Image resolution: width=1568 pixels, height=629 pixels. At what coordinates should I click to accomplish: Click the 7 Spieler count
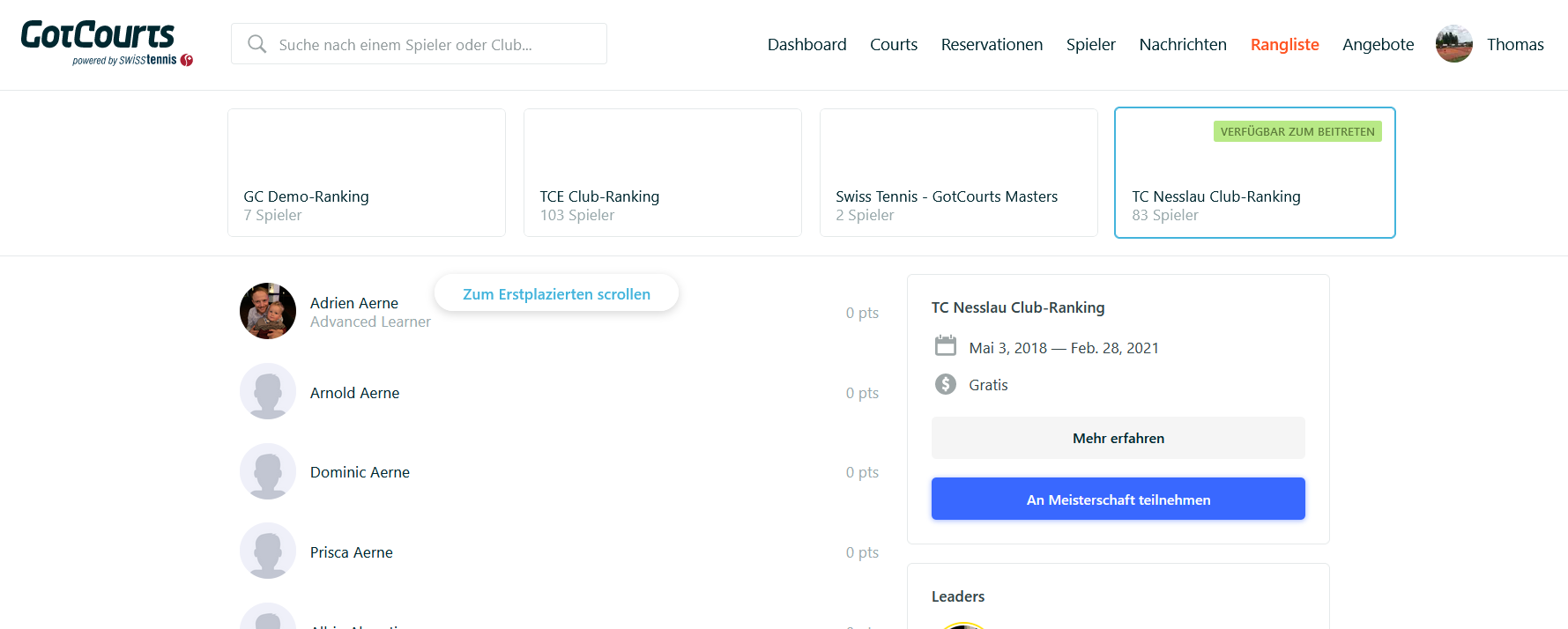coord(272,215)
